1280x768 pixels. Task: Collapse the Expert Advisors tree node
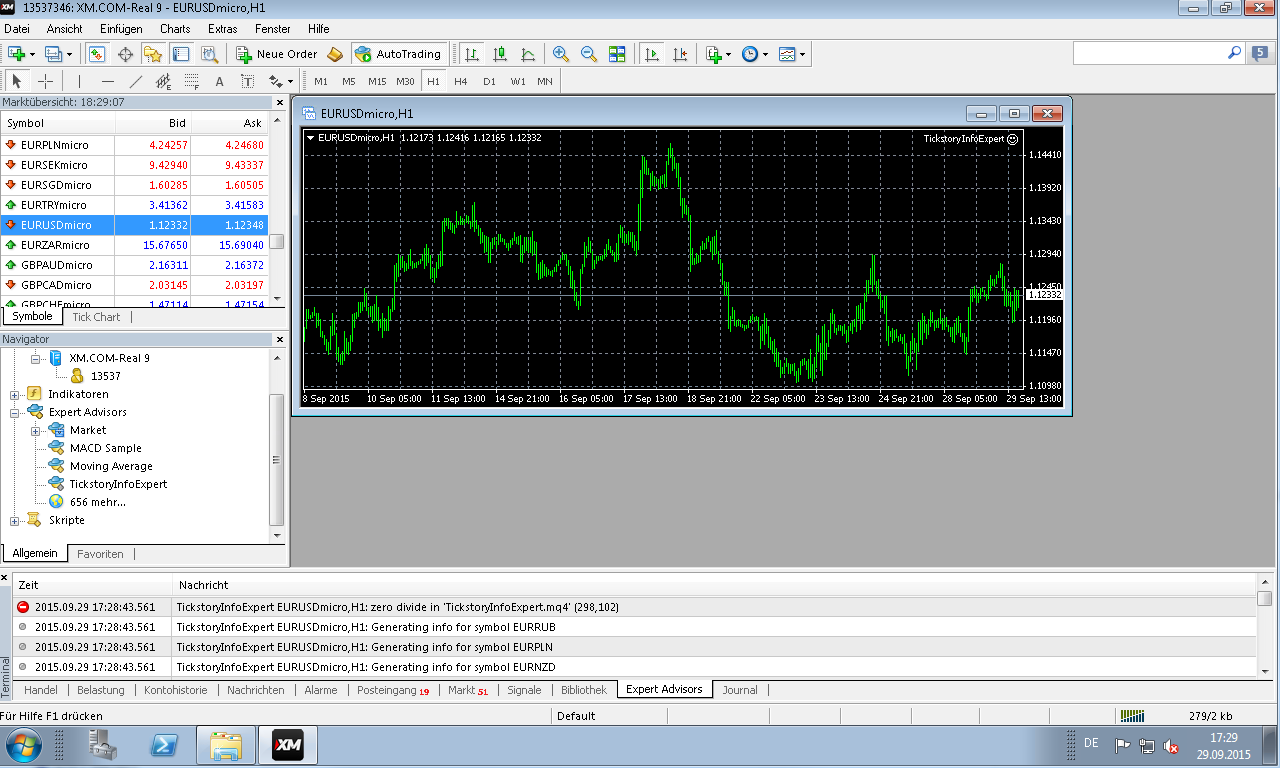(14, 412)
